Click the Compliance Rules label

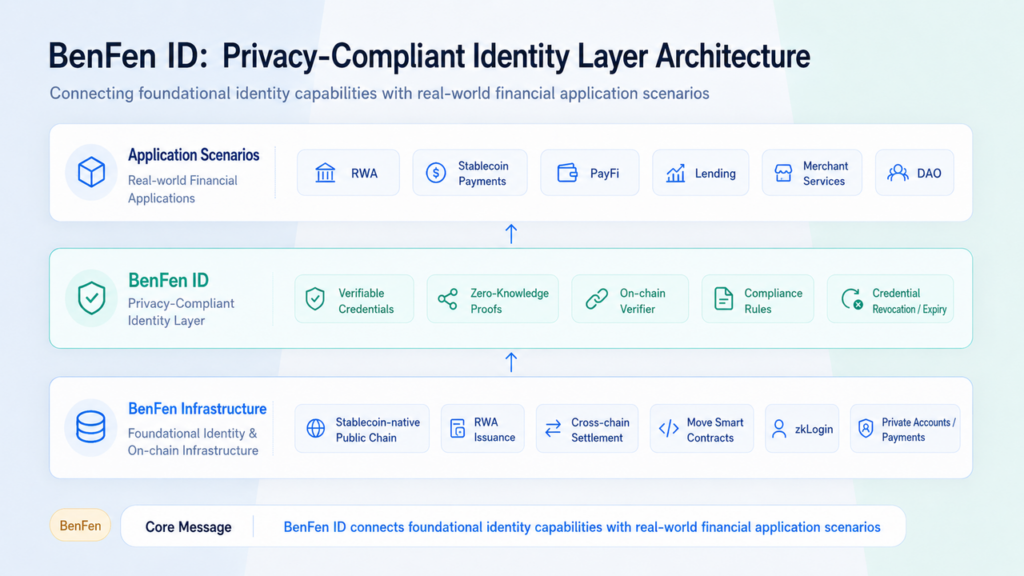[x=773, y=301]
